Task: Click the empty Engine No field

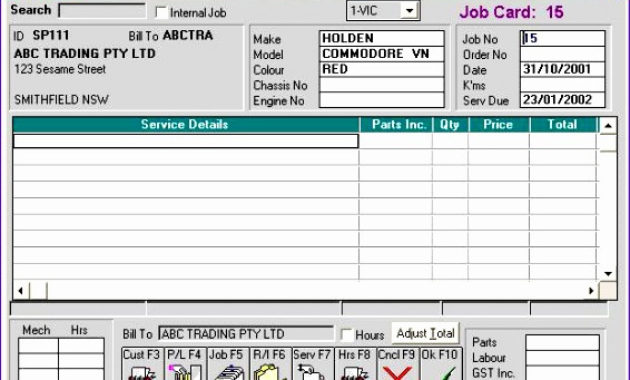Action: tap(382, 100)
